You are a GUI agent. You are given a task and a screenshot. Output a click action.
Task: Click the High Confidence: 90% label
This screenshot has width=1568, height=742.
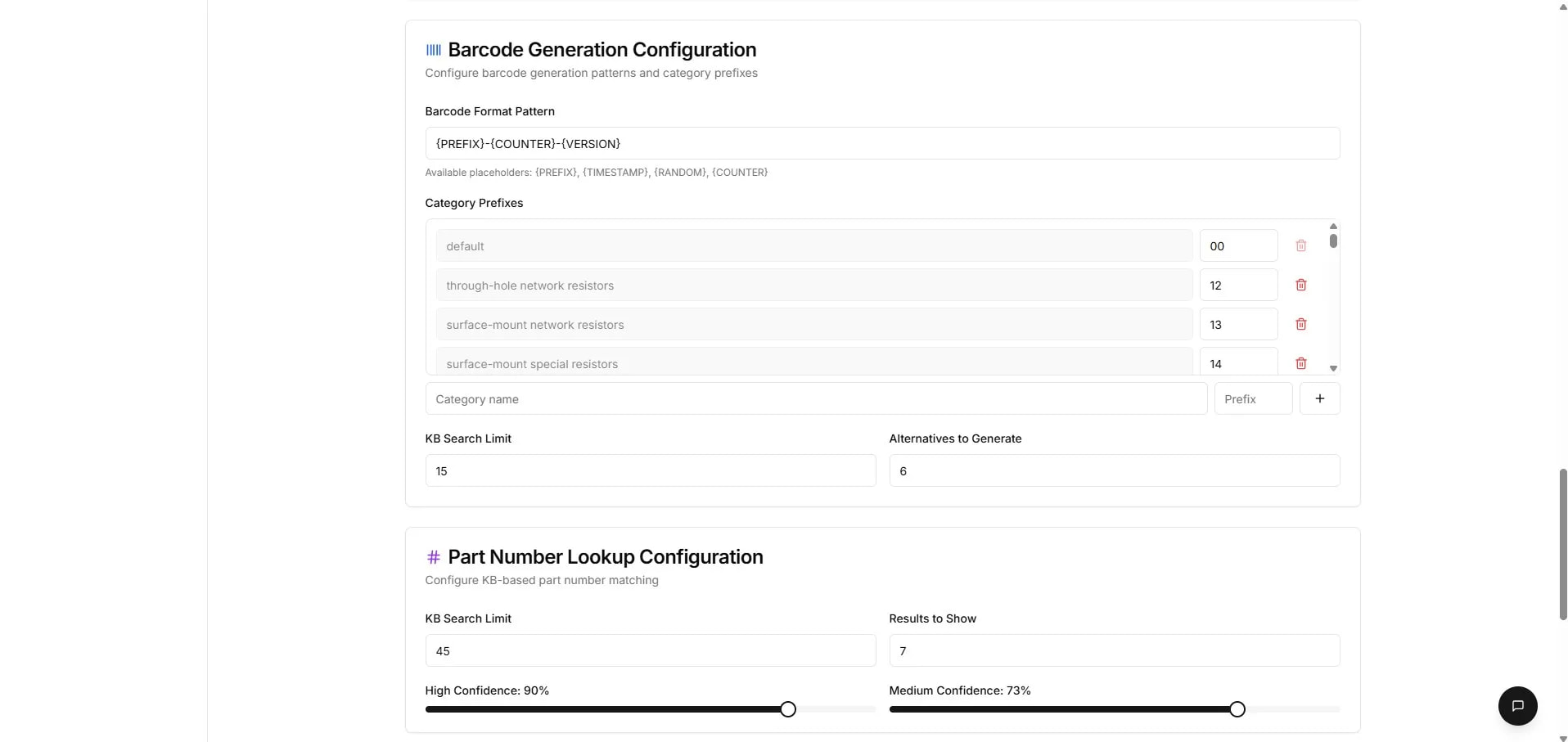(x=487, y=690)
